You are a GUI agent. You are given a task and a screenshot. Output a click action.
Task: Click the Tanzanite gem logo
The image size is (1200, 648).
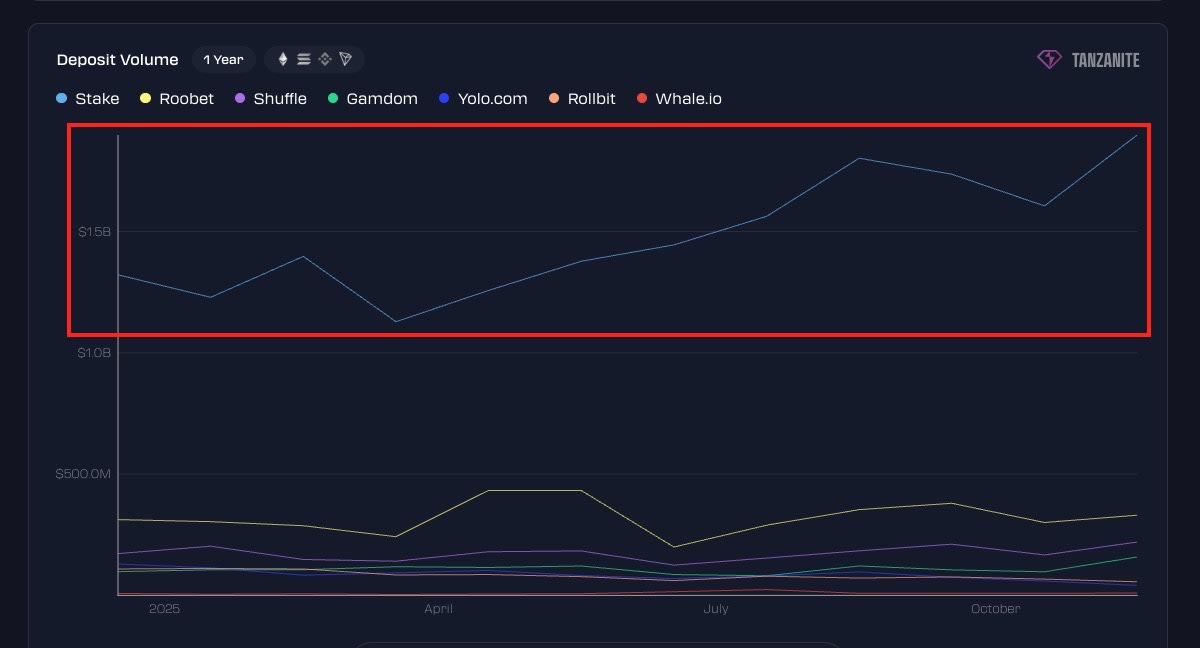pos(1049,60)
